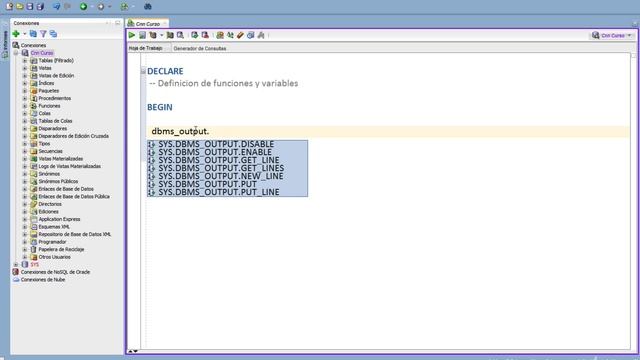Click the Schema Browser icon after the filter
Screen dimensions: 640x360
point(53,34)
